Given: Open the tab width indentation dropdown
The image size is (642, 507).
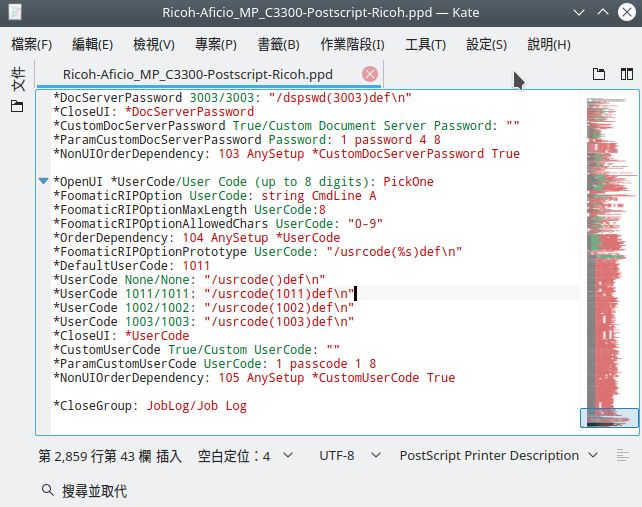Looking at the screenshot, I should point(246,455).
